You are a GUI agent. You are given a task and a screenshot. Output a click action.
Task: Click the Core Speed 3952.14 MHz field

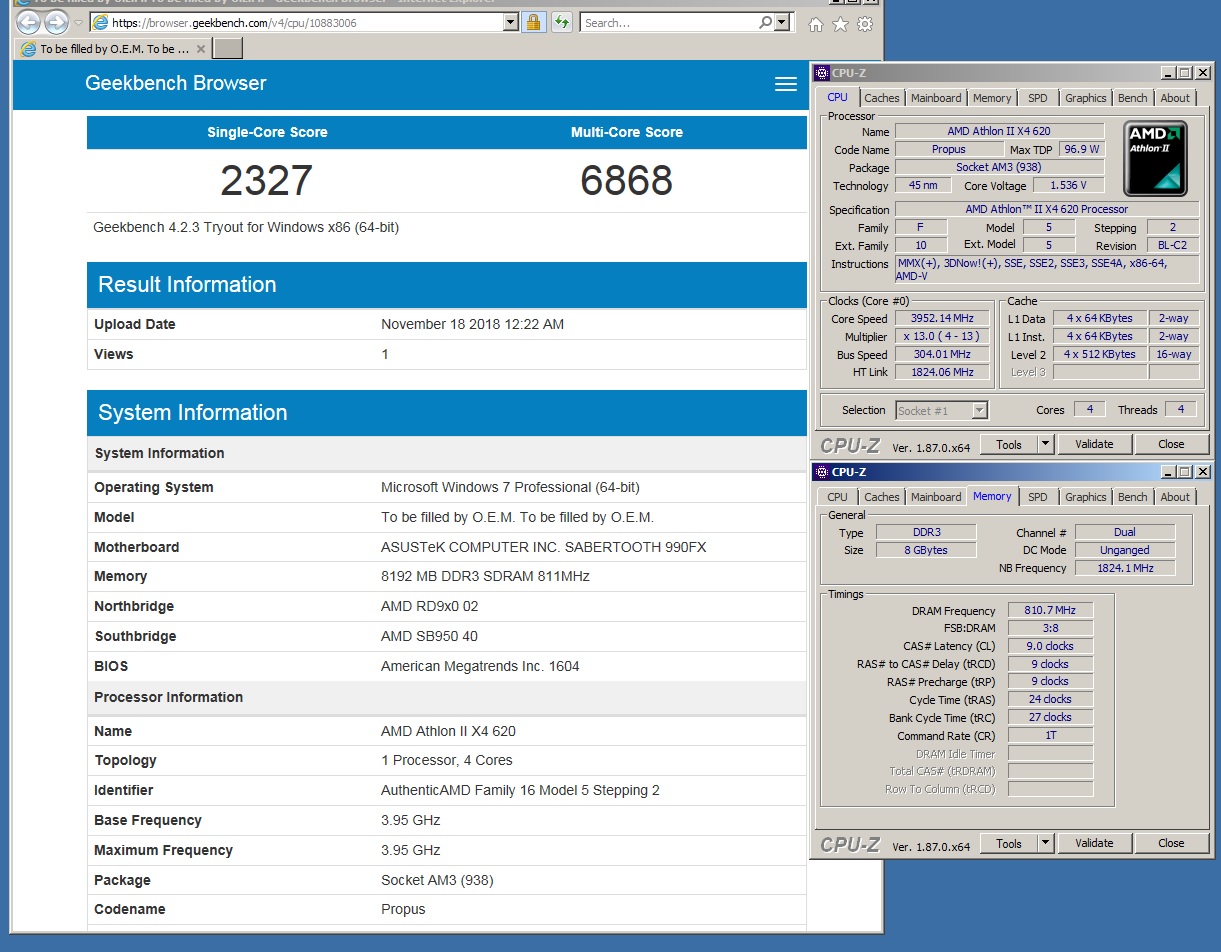[x=940, y=318]
